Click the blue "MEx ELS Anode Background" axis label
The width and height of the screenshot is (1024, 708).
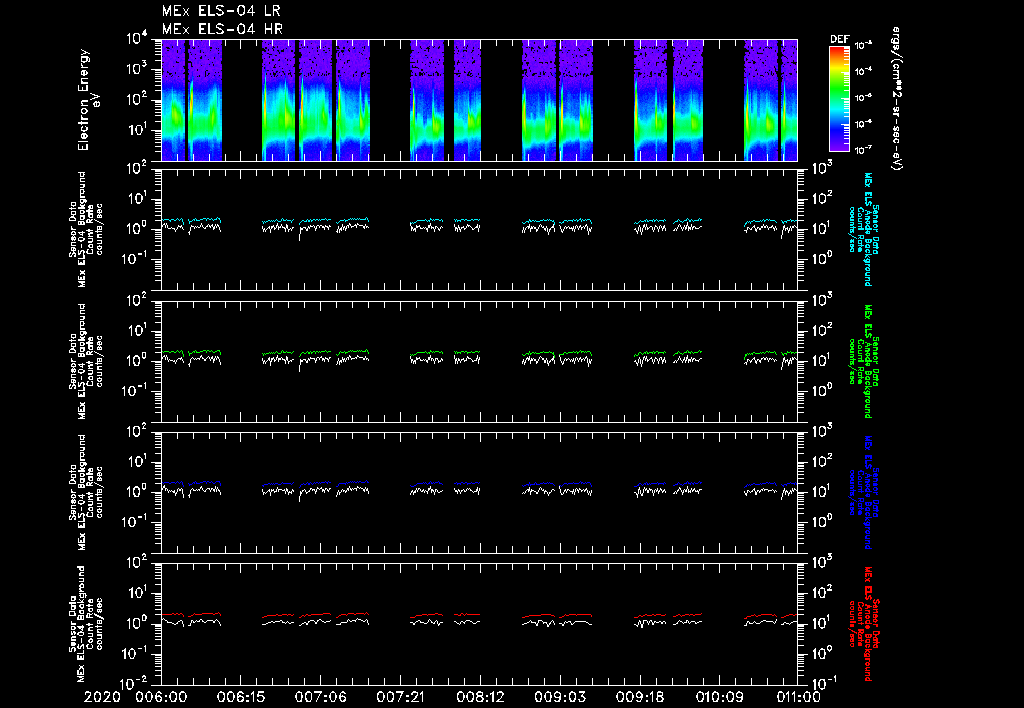coord(868,492)
